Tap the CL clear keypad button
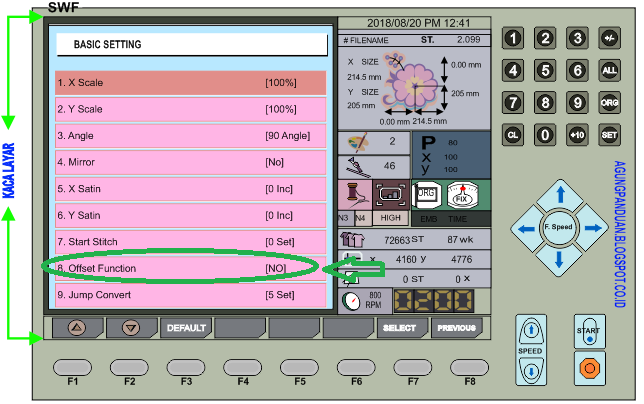 [513, 135]
